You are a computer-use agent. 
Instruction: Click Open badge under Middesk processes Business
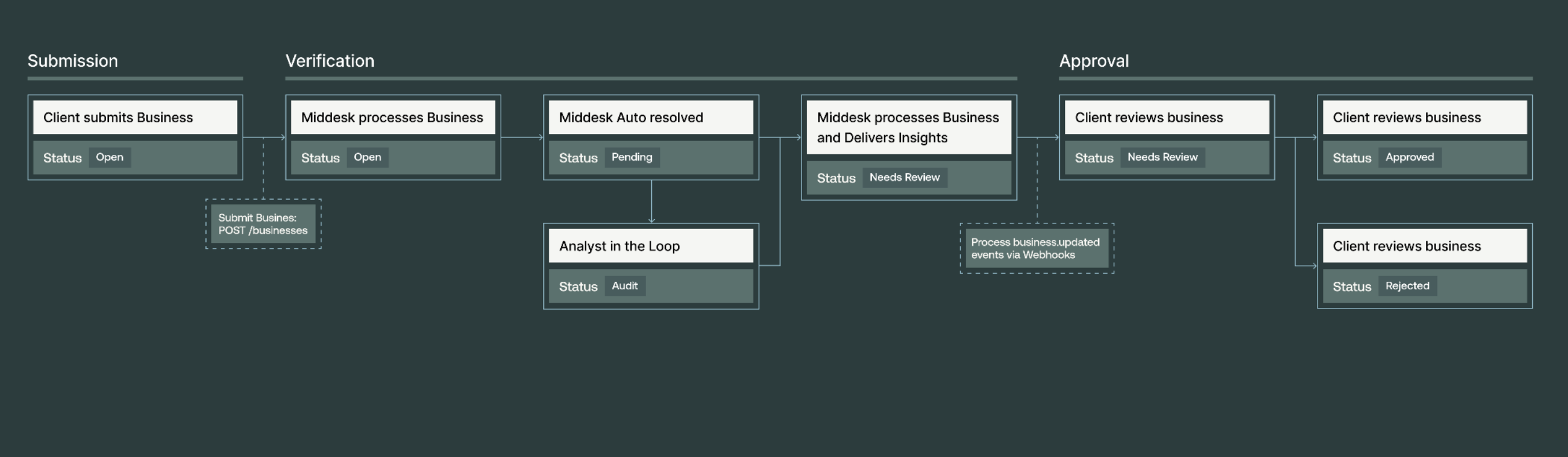[367, 157]
